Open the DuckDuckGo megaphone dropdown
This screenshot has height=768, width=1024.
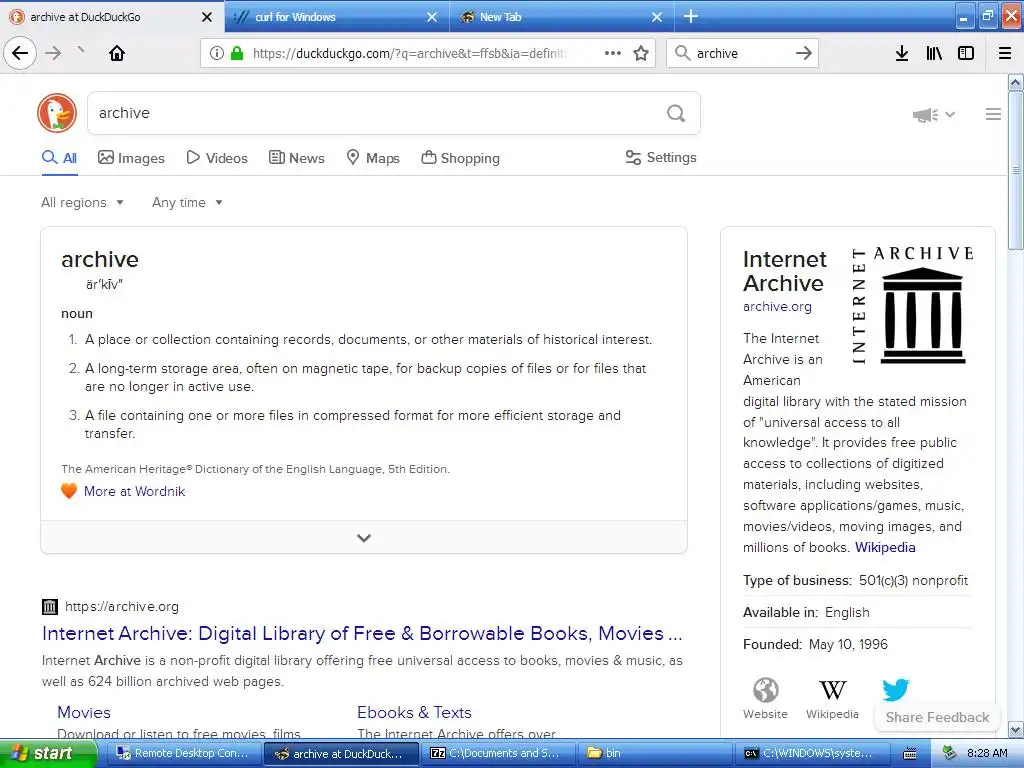click(934, 115)
